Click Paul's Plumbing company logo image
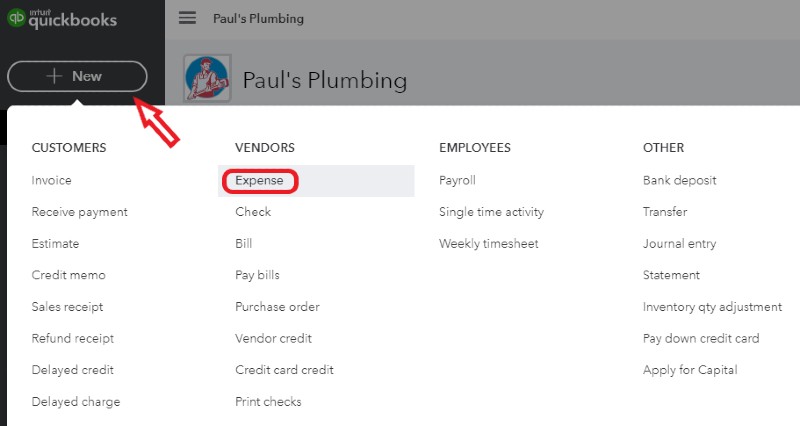Screen dimensions: 800x426 point(207,78)
